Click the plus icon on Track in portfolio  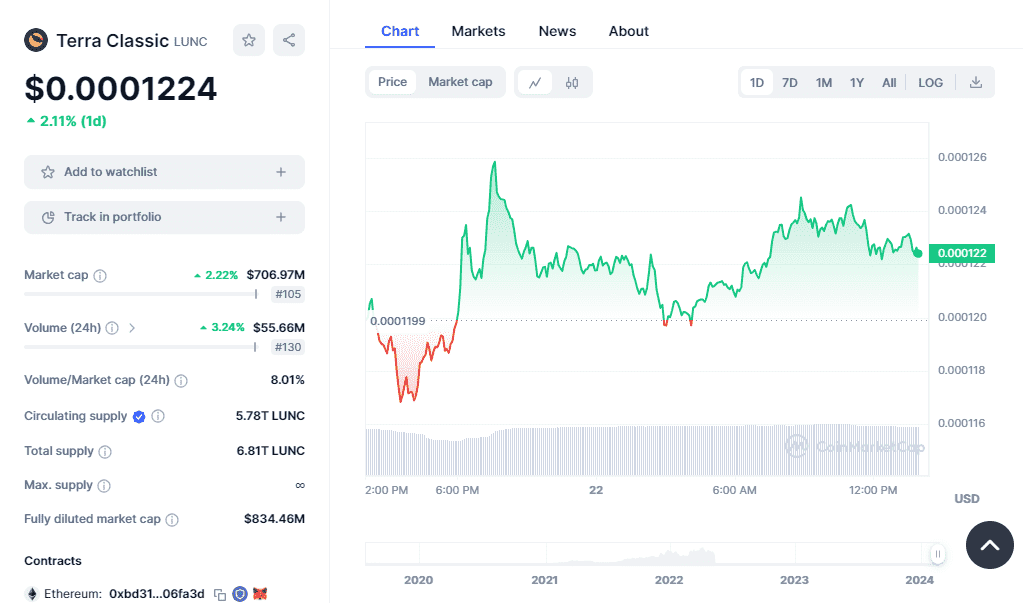pyautogui.click(x=281, y=217)
